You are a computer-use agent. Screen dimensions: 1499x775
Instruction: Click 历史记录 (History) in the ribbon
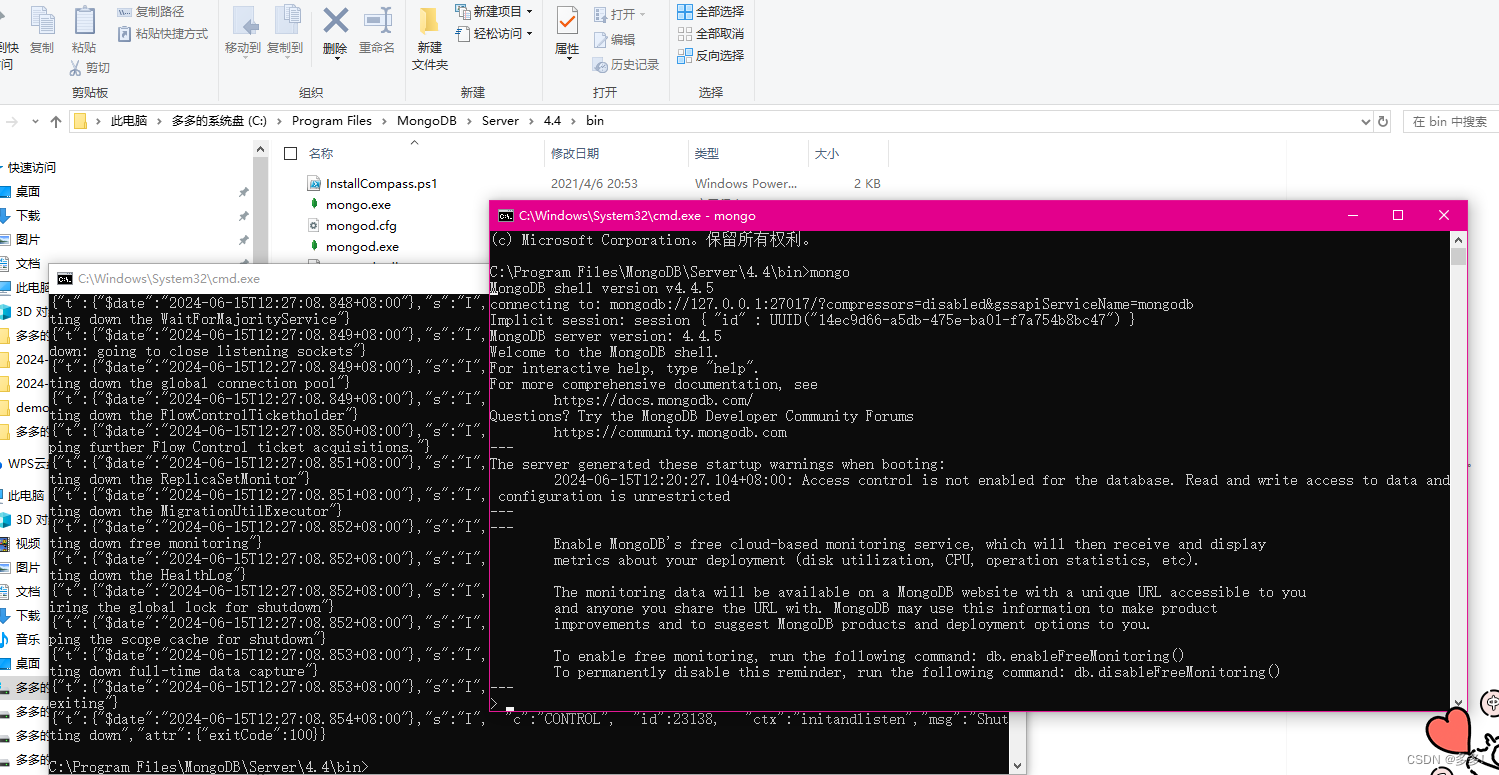pyautogui.click(x=626, y=65)
